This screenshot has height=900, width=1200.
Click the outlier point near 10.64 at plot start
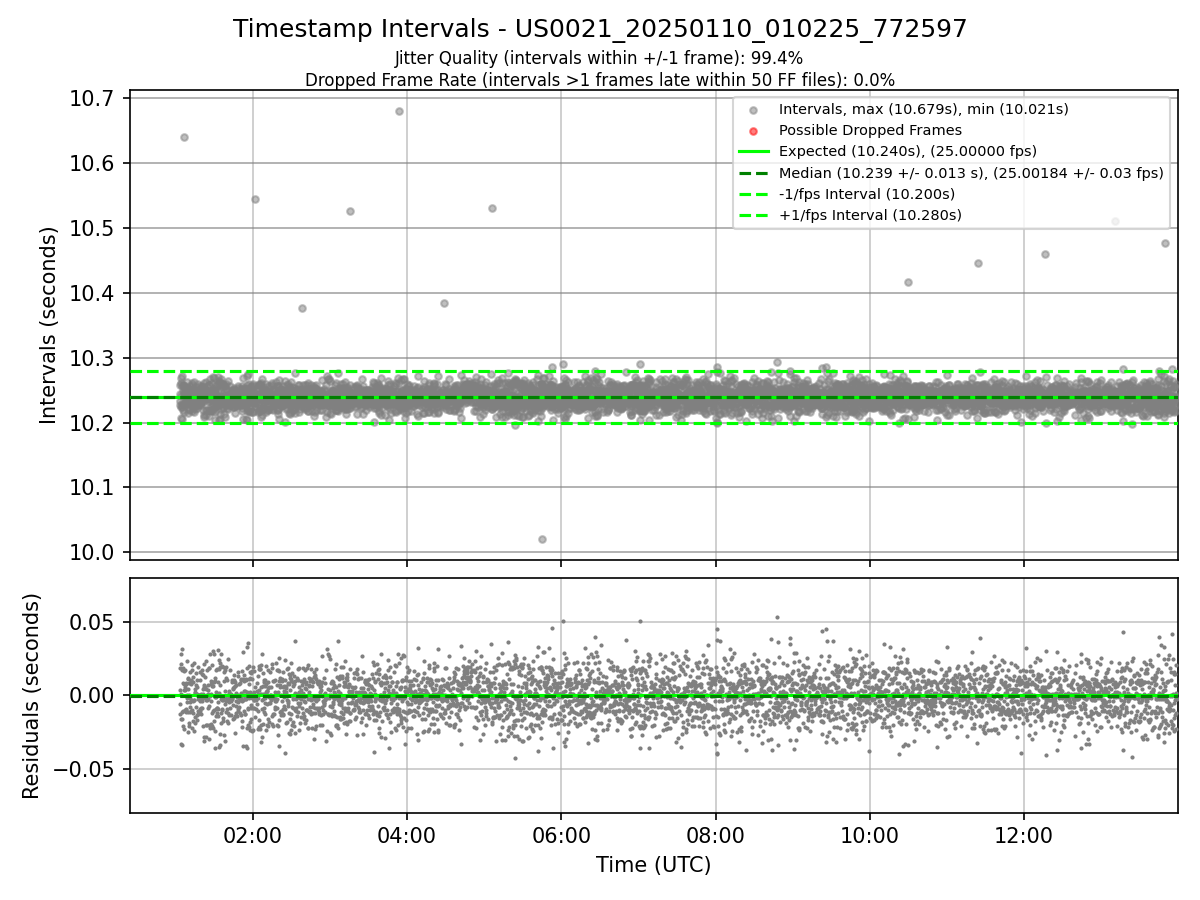[184, 137]
